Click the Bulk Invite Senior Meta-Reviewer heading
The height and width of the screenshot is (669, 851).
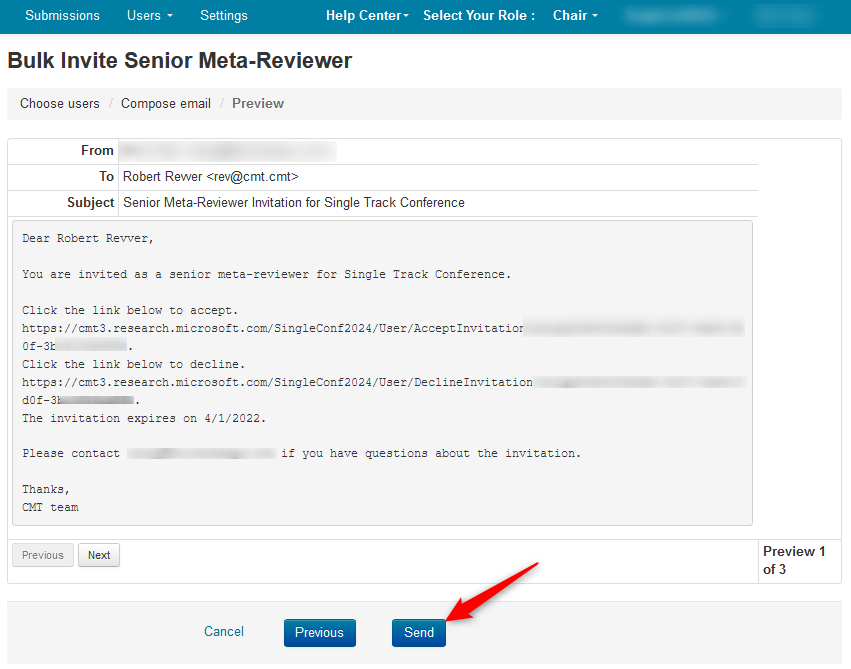click(180, 61)
